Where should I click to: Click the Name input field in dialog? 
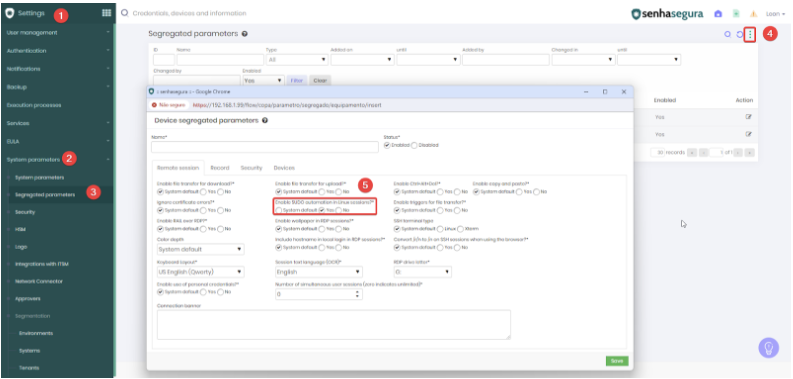click(265, 147)
